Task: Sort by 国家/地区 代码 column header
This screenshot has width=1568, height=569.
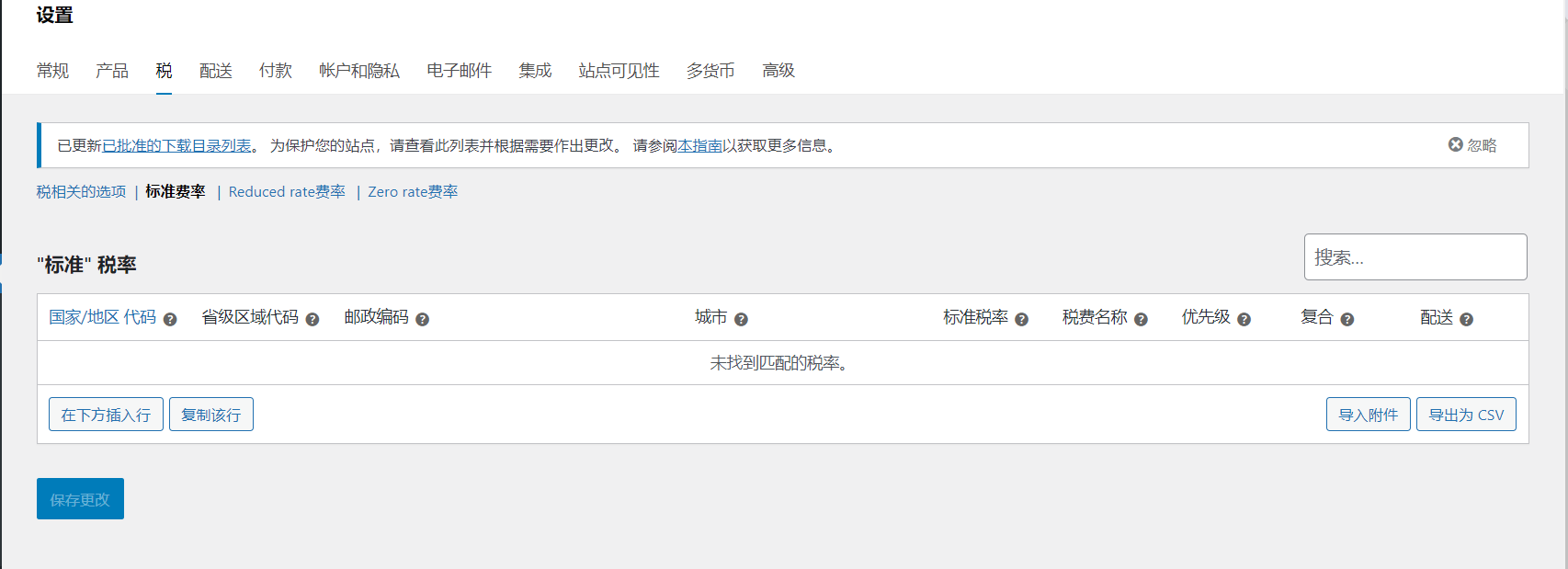Action: 102,317
